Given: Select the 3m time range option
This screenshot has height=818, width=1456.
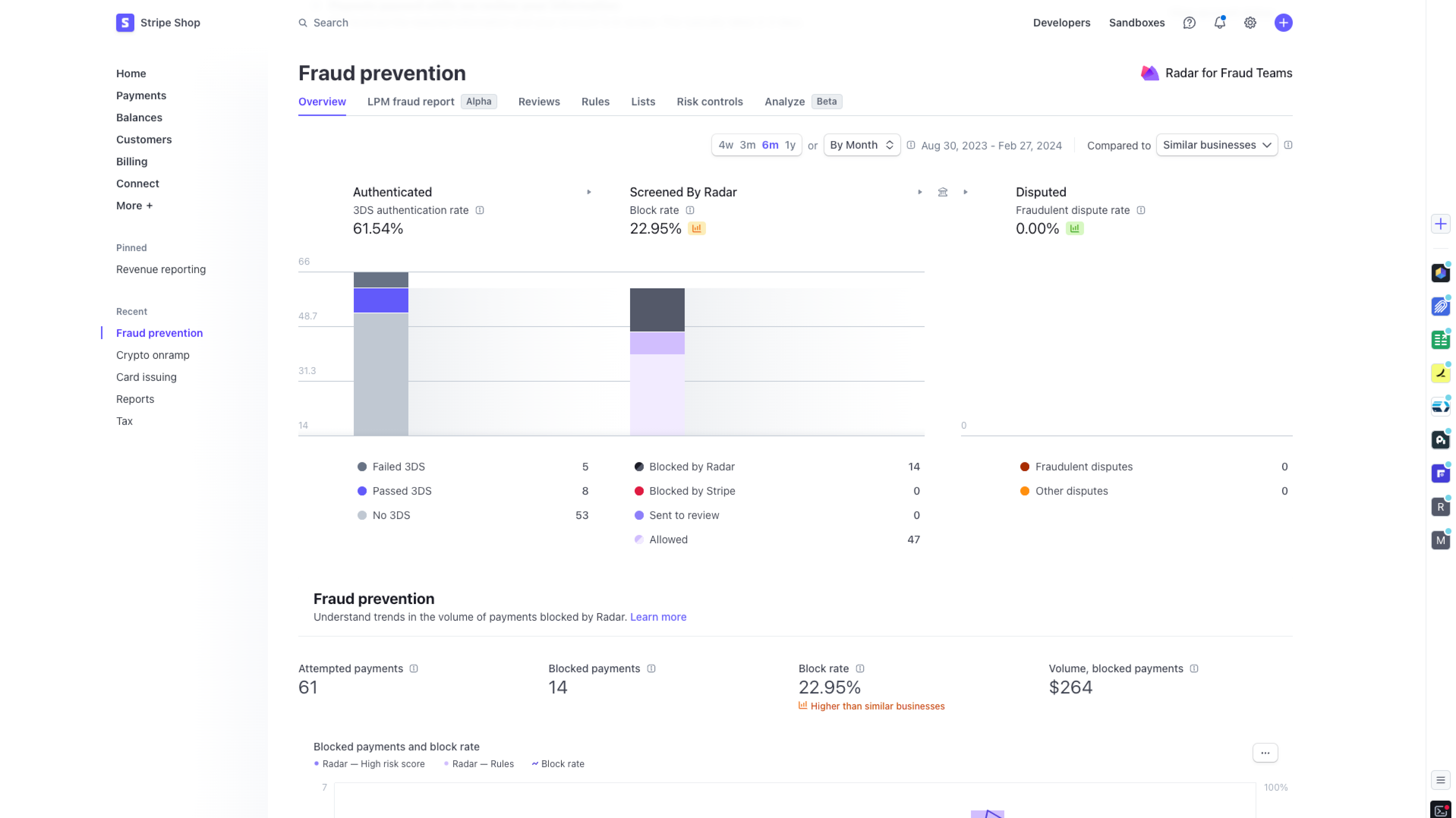Looking at the screenshot, I should click(x=748, y=145).
